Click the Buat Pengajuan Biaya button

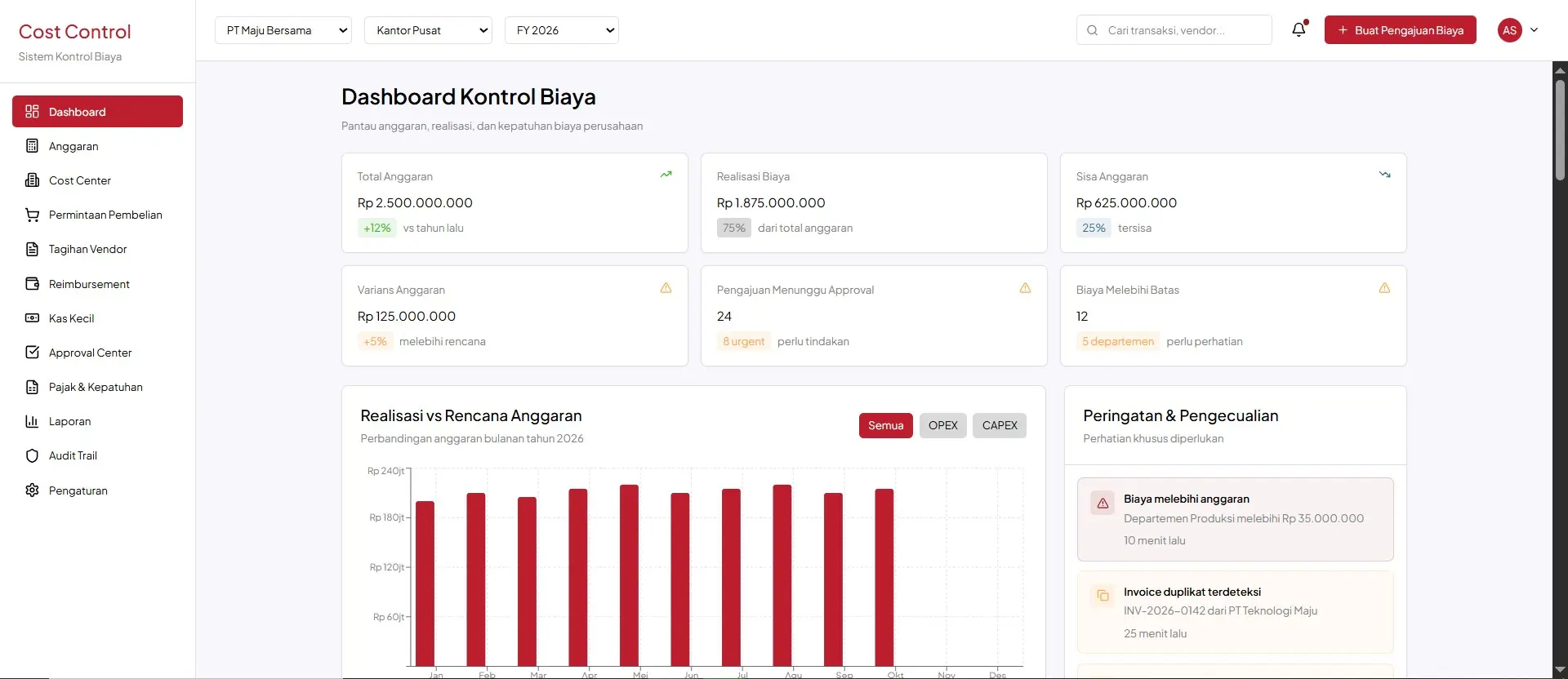(x=1400, y=30)
